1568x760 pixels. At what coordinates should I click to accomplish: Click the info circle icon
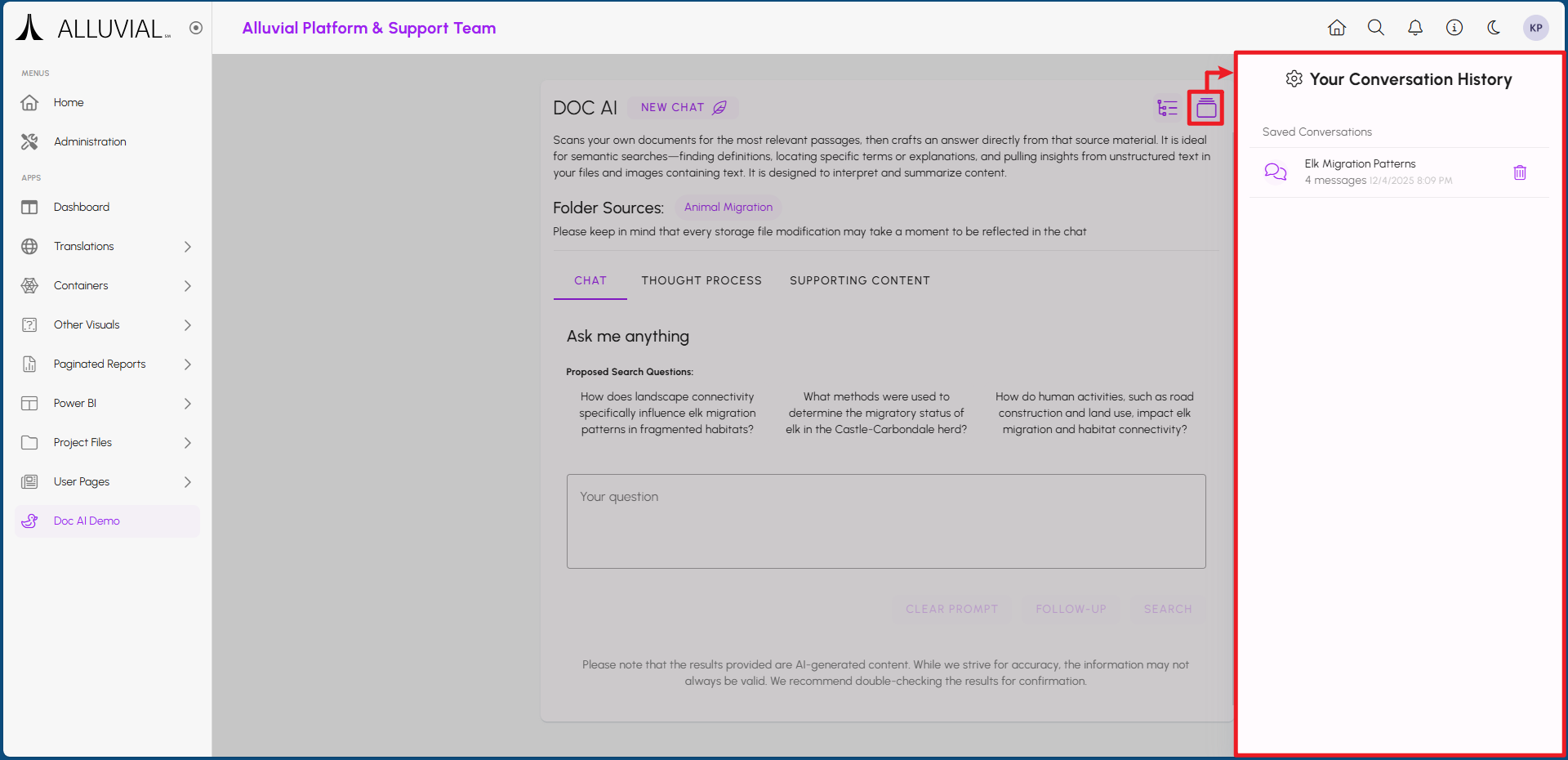coord(1454,28)
